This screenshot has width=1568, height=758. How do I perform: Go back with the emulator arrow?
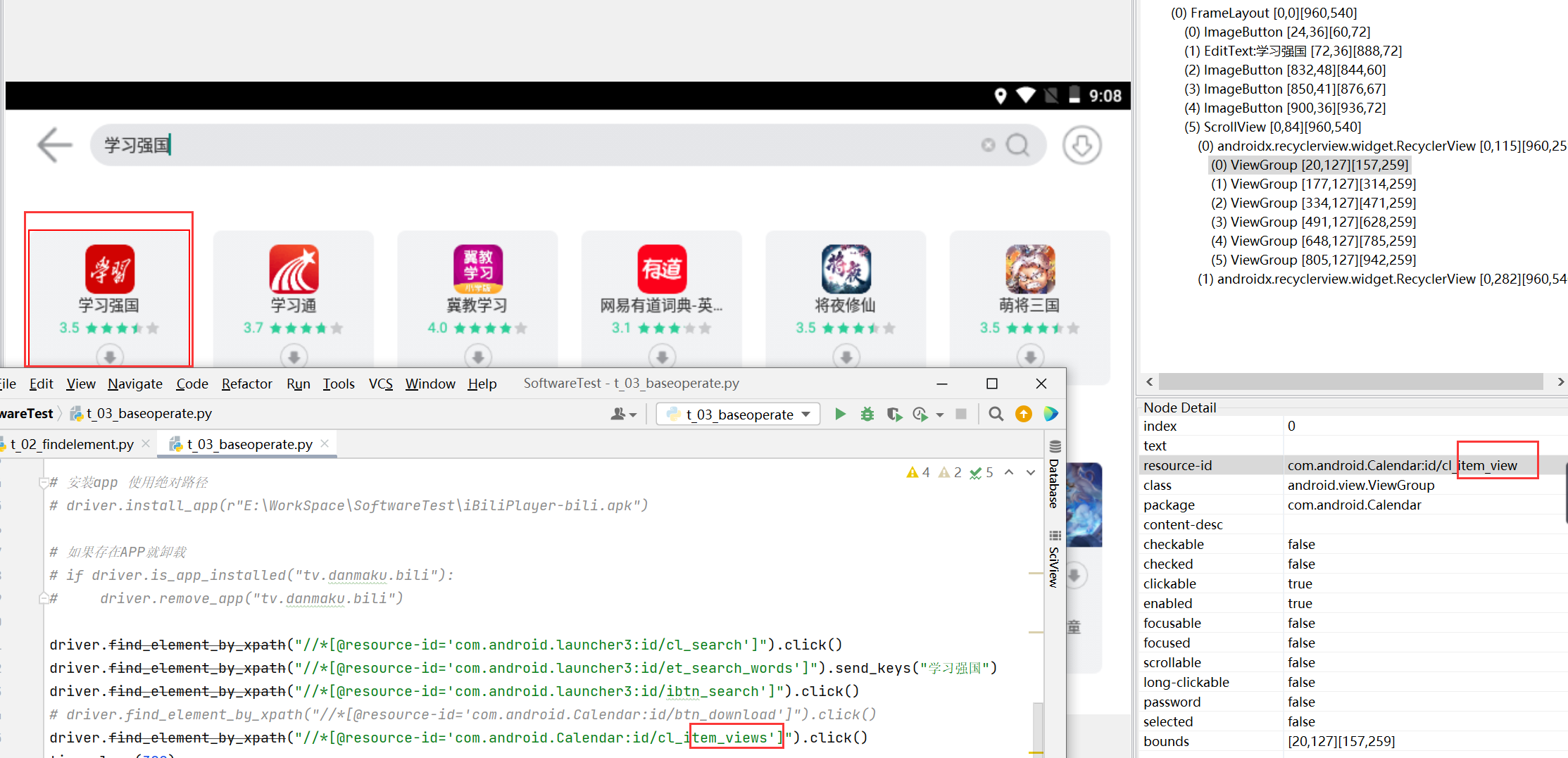[x=55, y=145]
